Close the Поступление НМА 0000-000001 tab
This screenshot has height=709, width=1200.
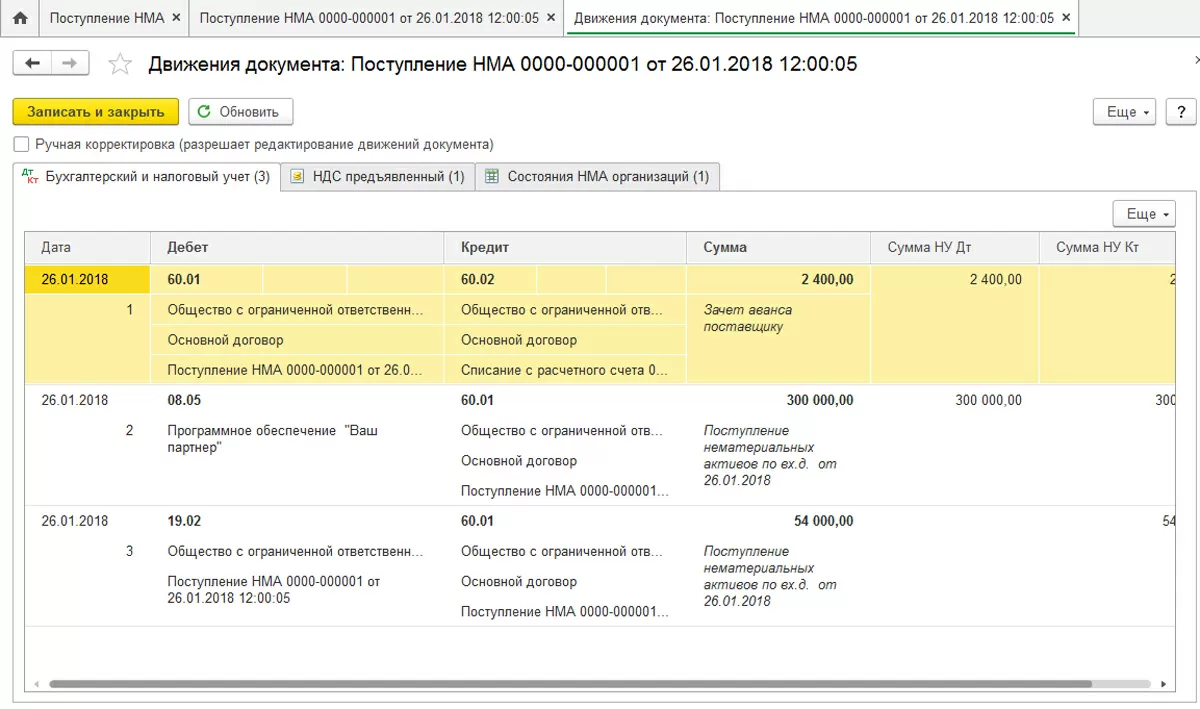point(551,18)
